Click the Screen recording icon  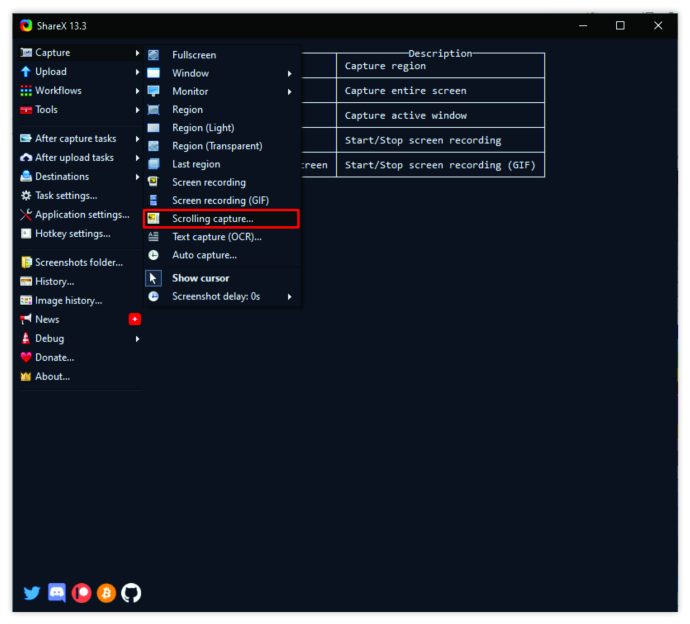(x=153, y=182)
